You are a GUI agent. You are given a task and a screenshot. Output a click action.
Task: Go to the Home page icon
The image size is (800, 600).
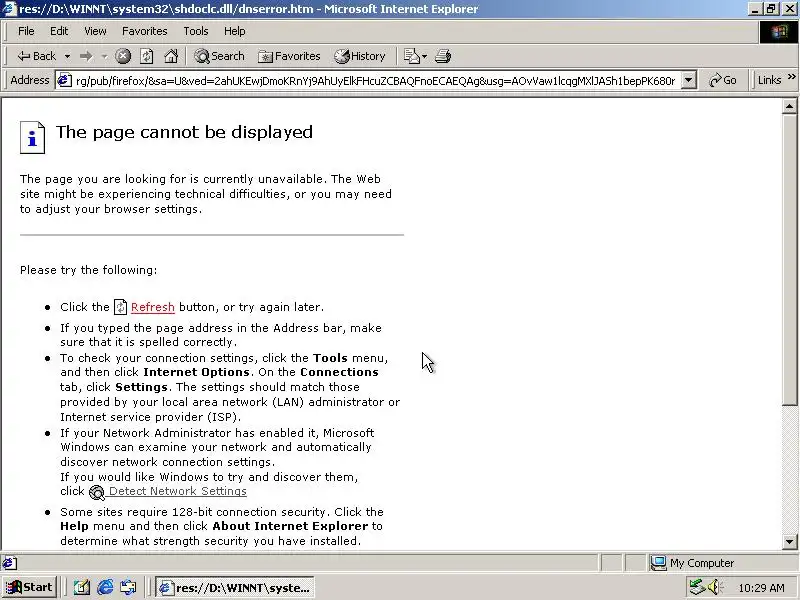tap(170, 56)
